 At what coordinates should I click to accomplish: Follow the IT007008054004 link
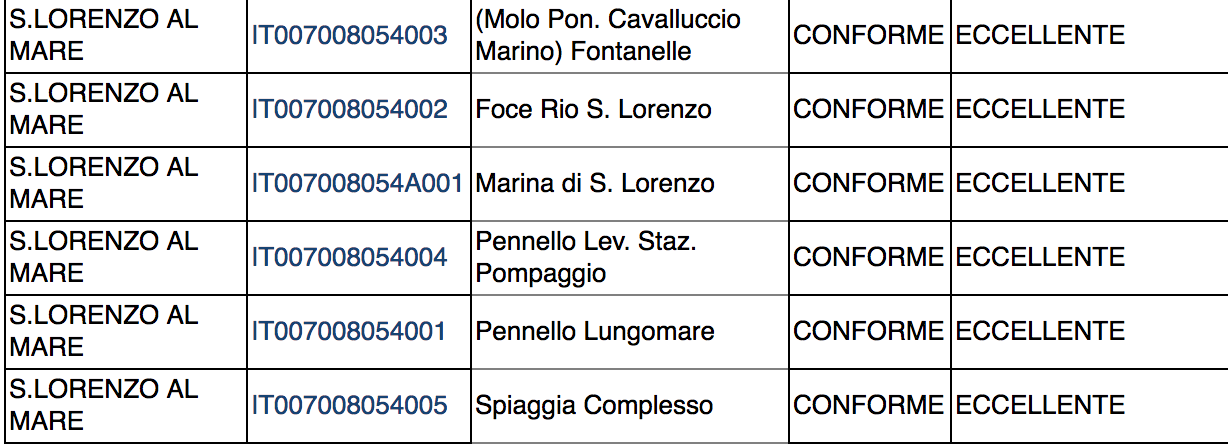pyautogui.click(x=350, y=257)
